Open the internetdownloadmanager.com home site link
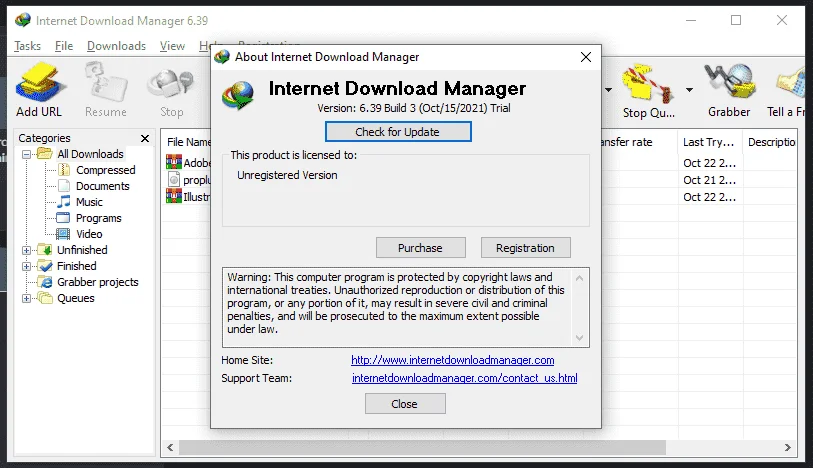 point(453,360)
